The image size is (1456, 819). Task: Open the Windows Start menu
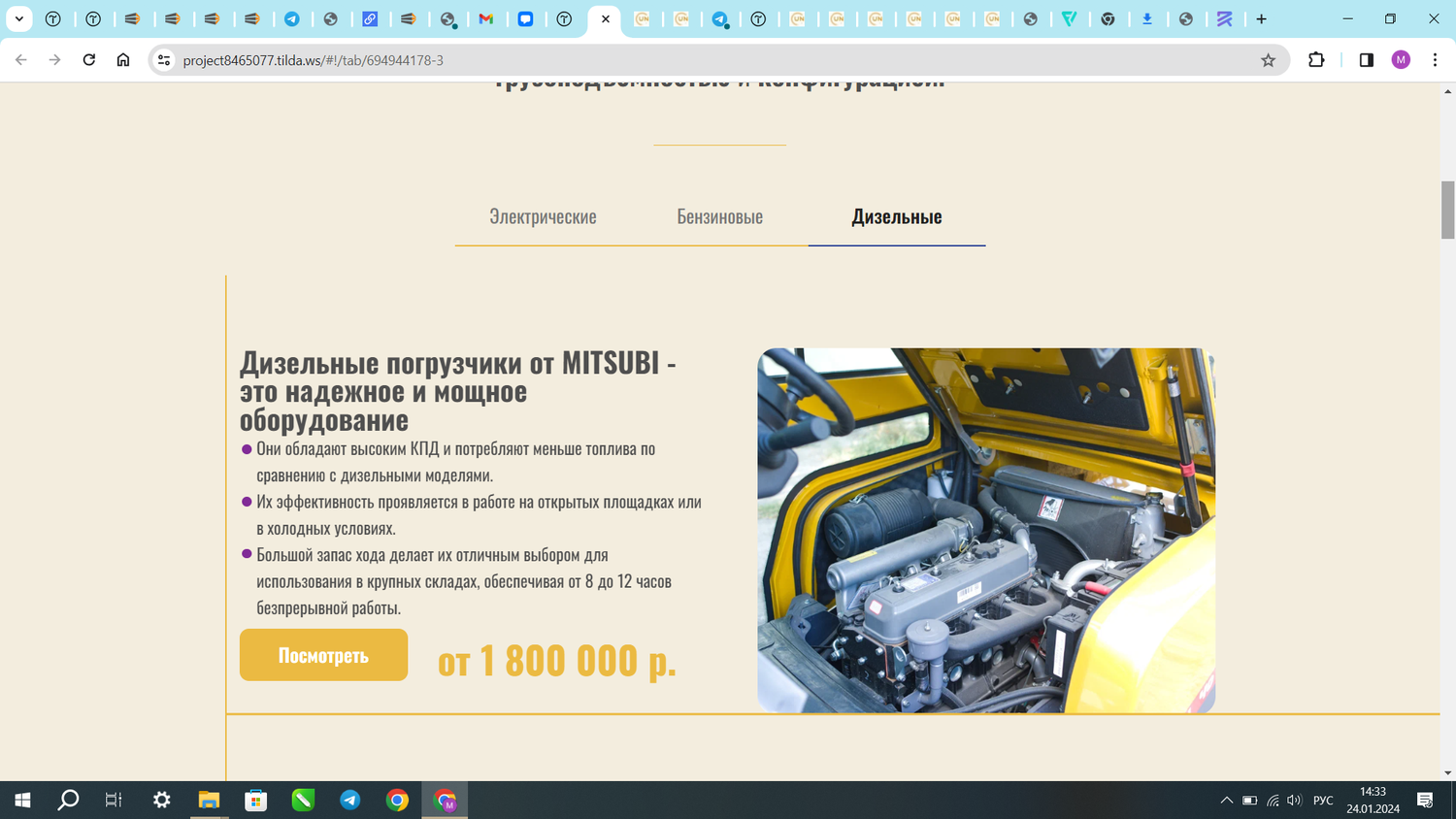pos(22,800)
